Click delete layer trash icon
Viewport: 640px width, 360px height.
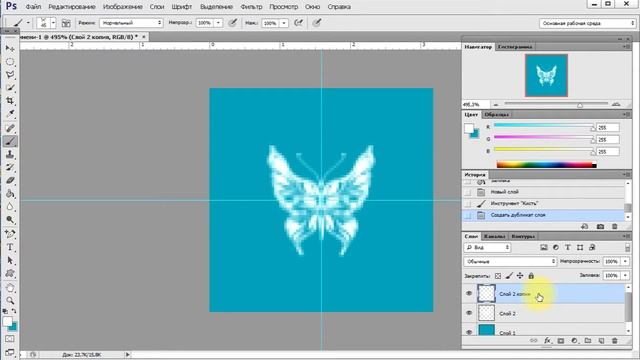[615, 341]
